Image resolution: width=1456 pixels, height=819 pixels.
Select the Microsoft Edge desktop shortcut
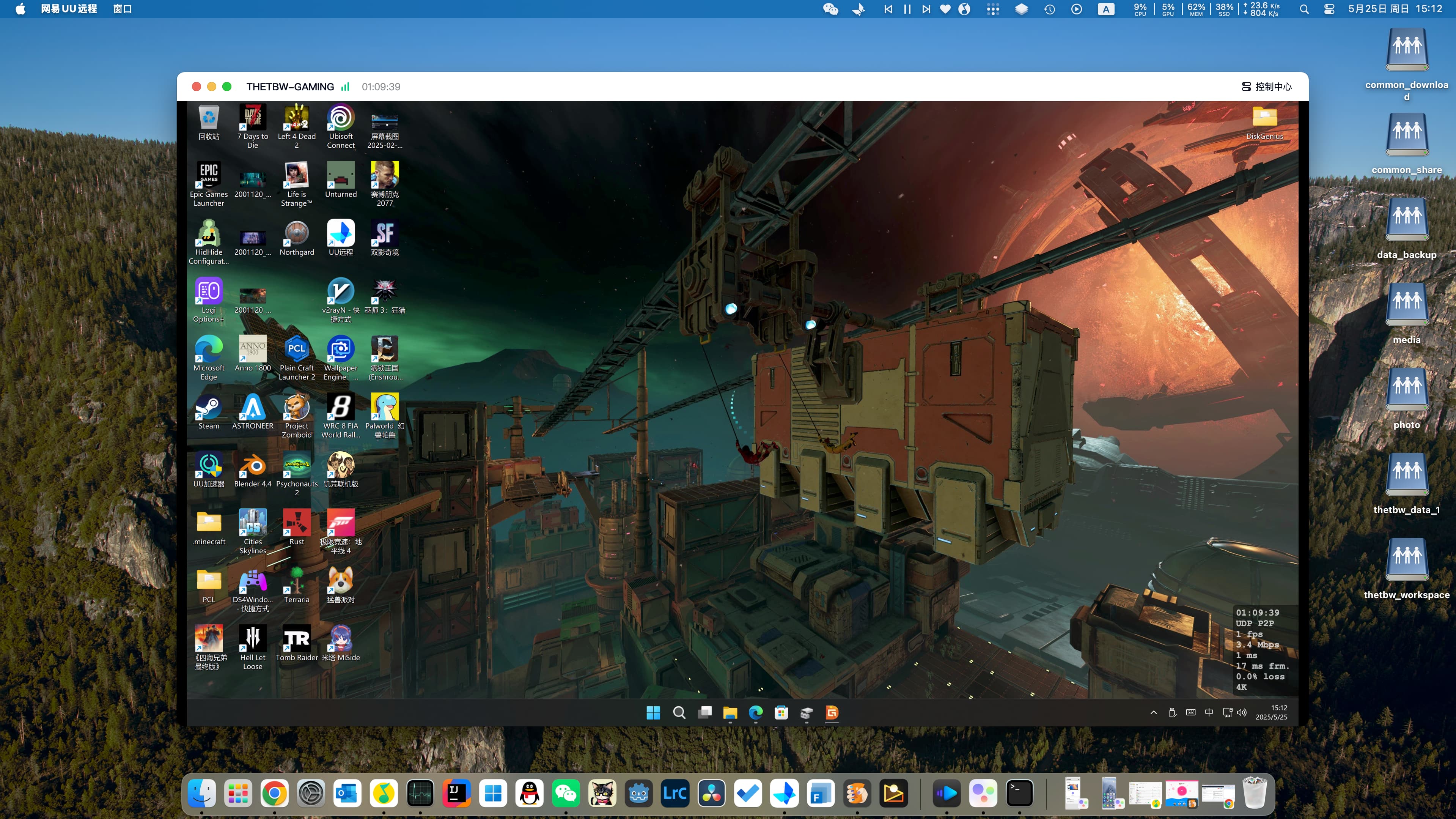[x=209, y=358]
